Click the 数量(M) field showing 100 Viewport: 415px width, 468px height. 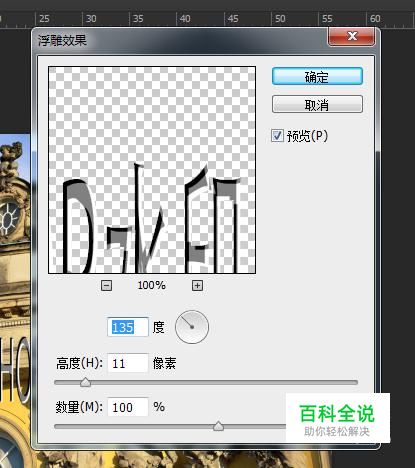coord(128,407)
